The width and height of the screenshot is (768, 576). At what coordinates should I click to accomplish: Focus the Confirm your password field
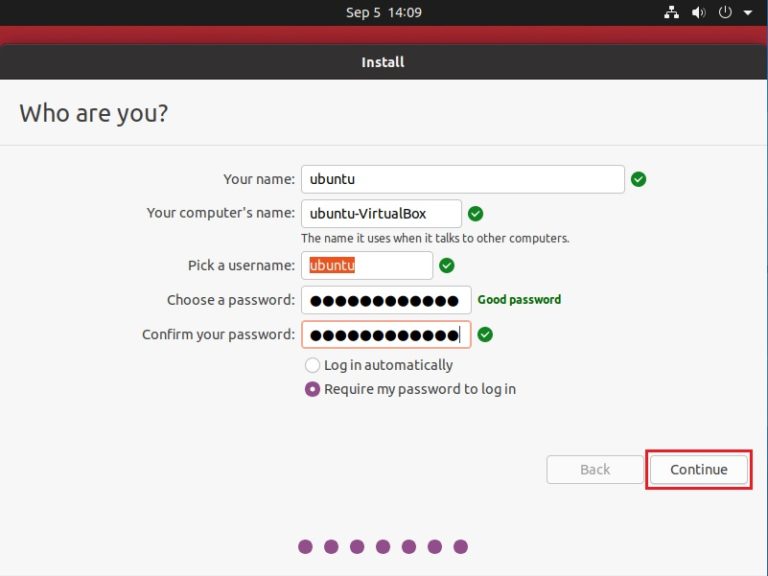pos(386,335)
